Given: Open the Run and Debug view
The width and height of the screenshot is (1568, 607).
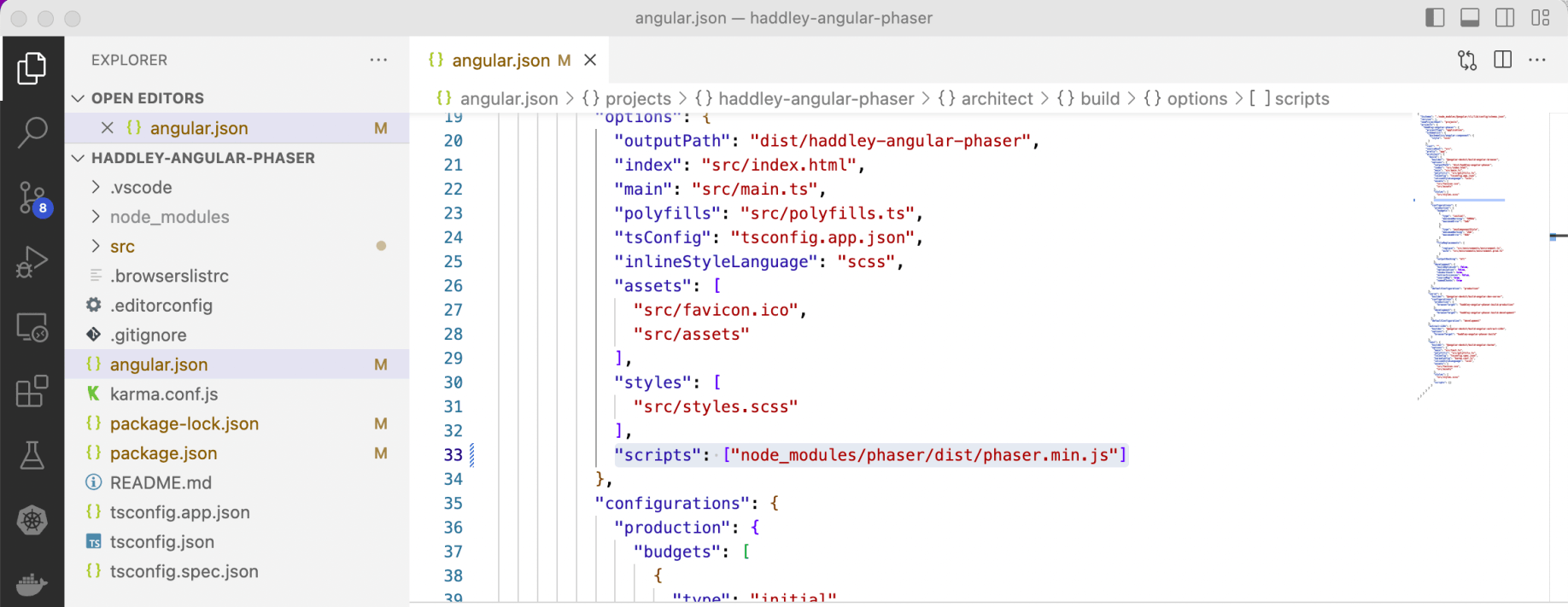Looking at the screenshot, I should click(x=32, y=262).
